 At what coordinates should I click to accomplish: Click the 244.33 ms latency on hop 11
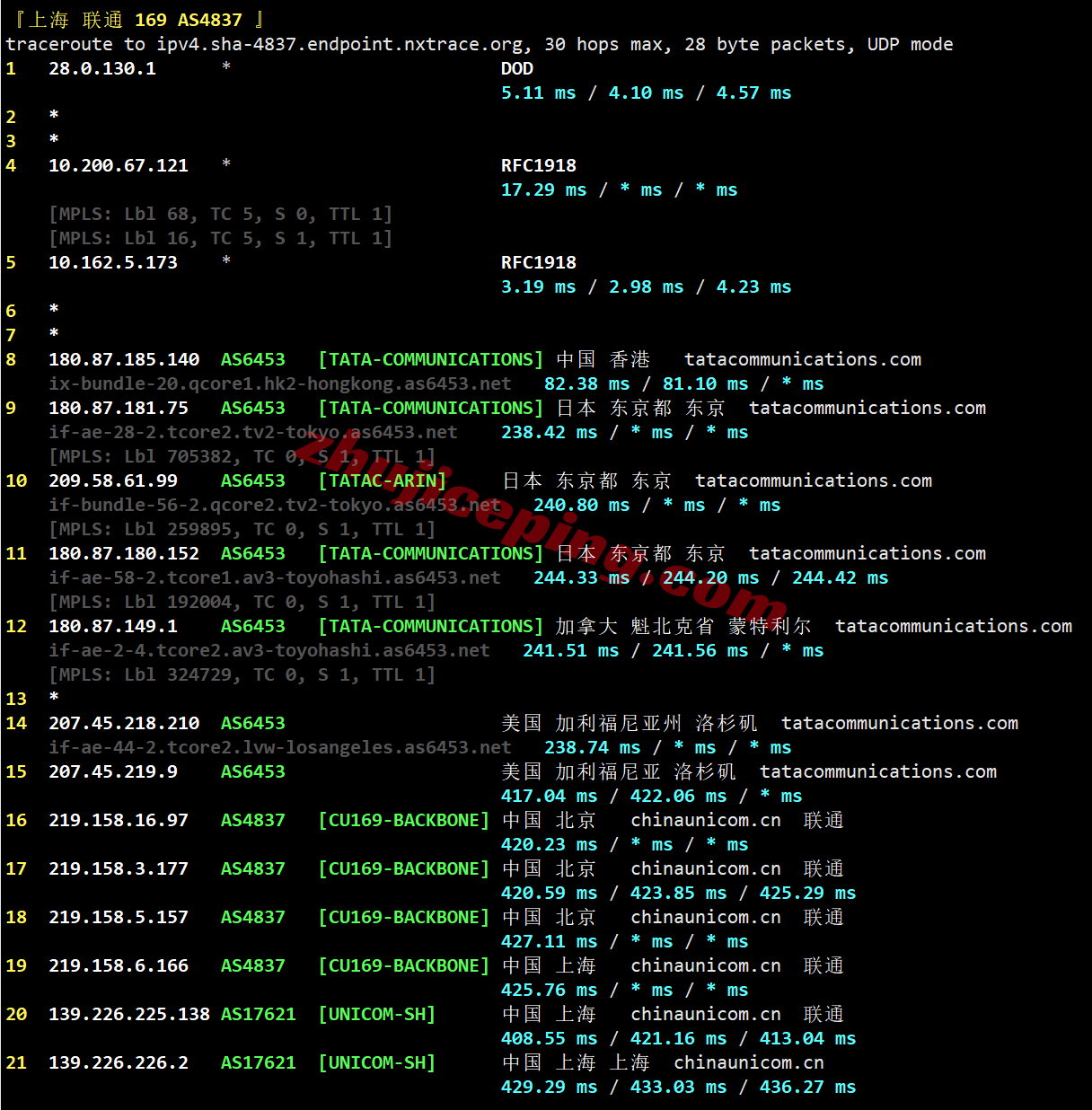(582, 577)
